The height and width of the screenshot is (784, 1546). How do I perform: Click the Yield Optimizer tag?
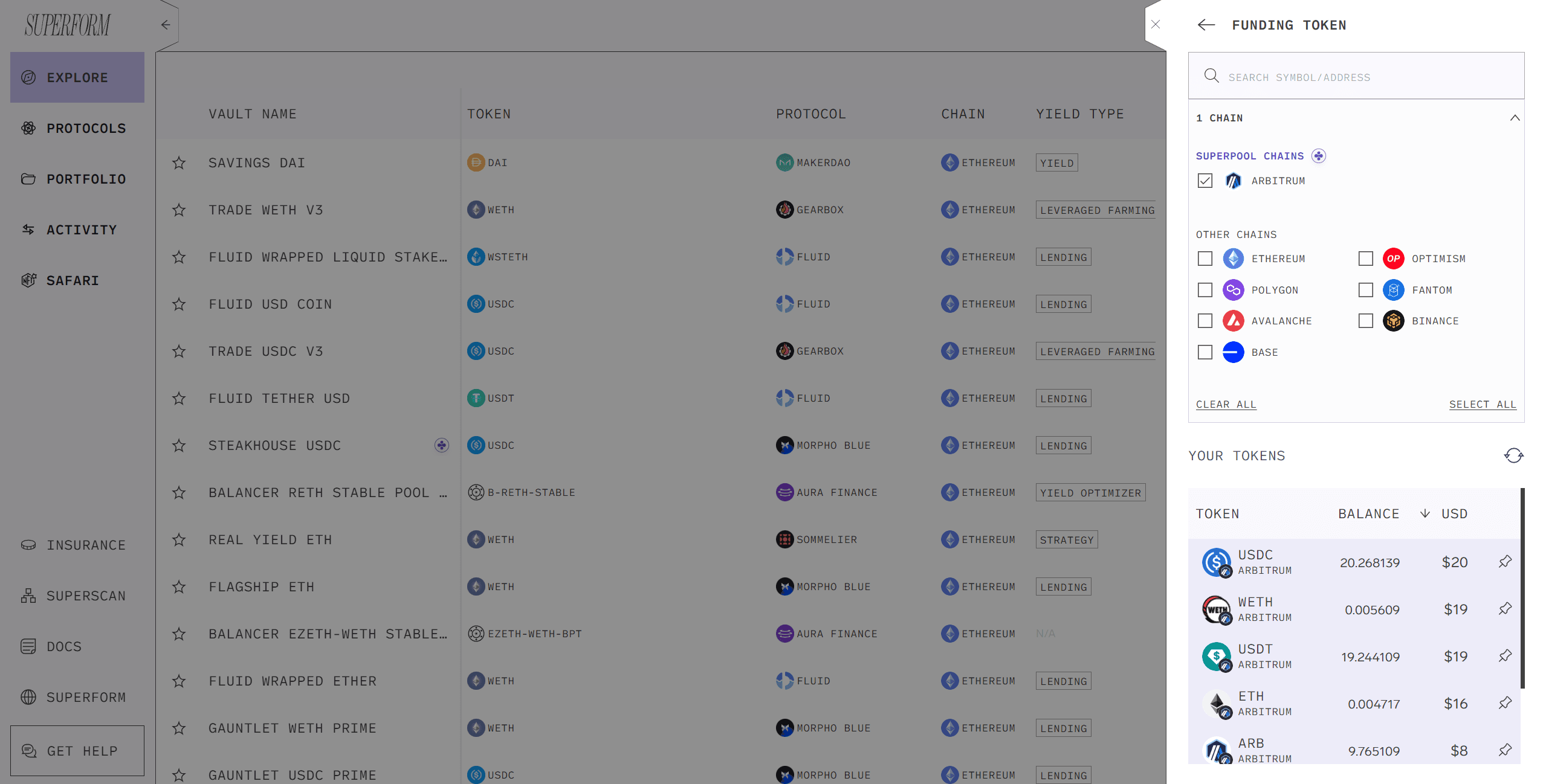[1090, 492]
